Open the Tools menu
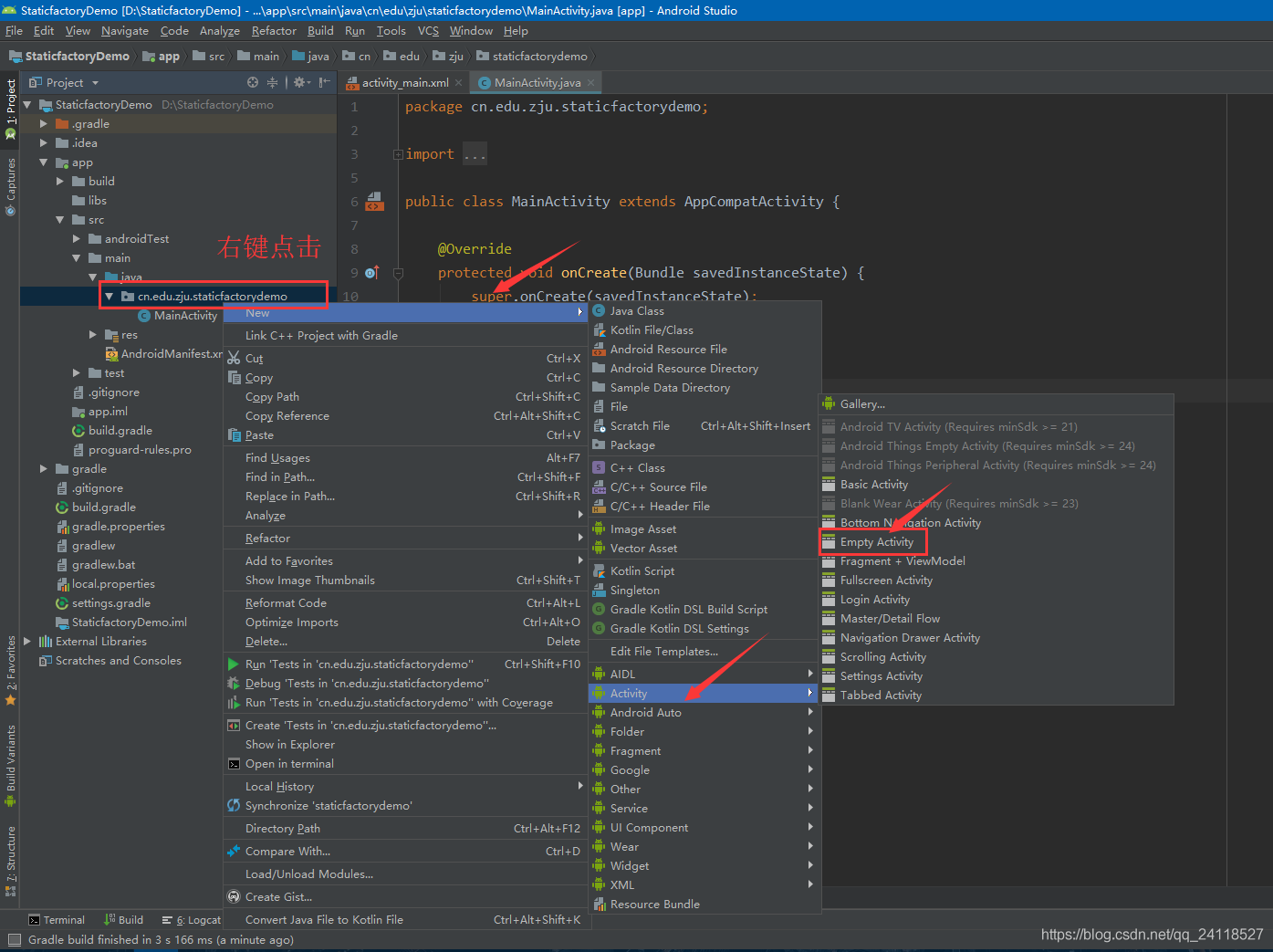The width and height of the screenshot is (1273, 952). [391, 31]
